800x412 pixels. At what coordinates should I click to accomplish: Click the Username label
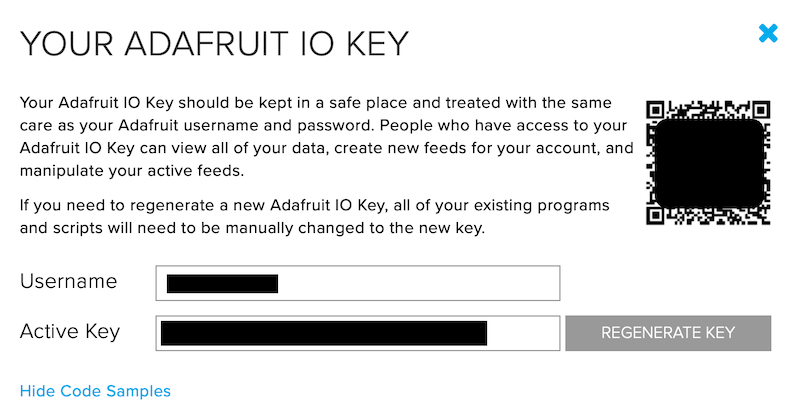click(x=68, y=281)
